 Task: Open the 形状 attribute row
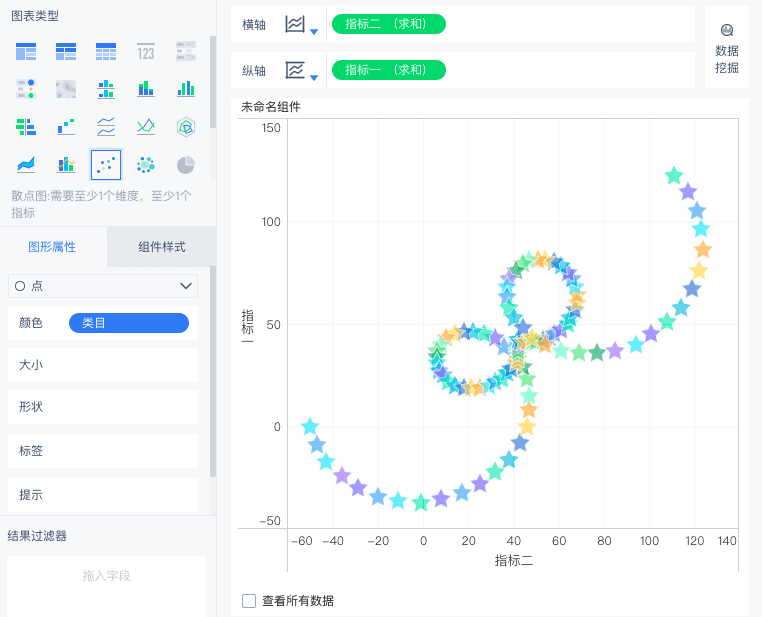(103, 407)
